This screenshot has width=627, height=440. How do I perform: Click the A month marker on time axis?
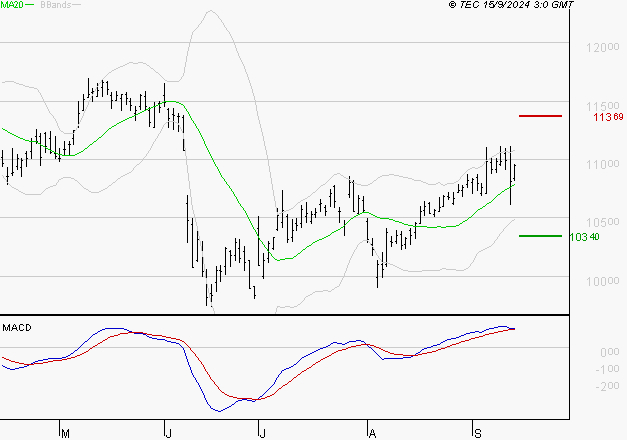tap(372, 433)
